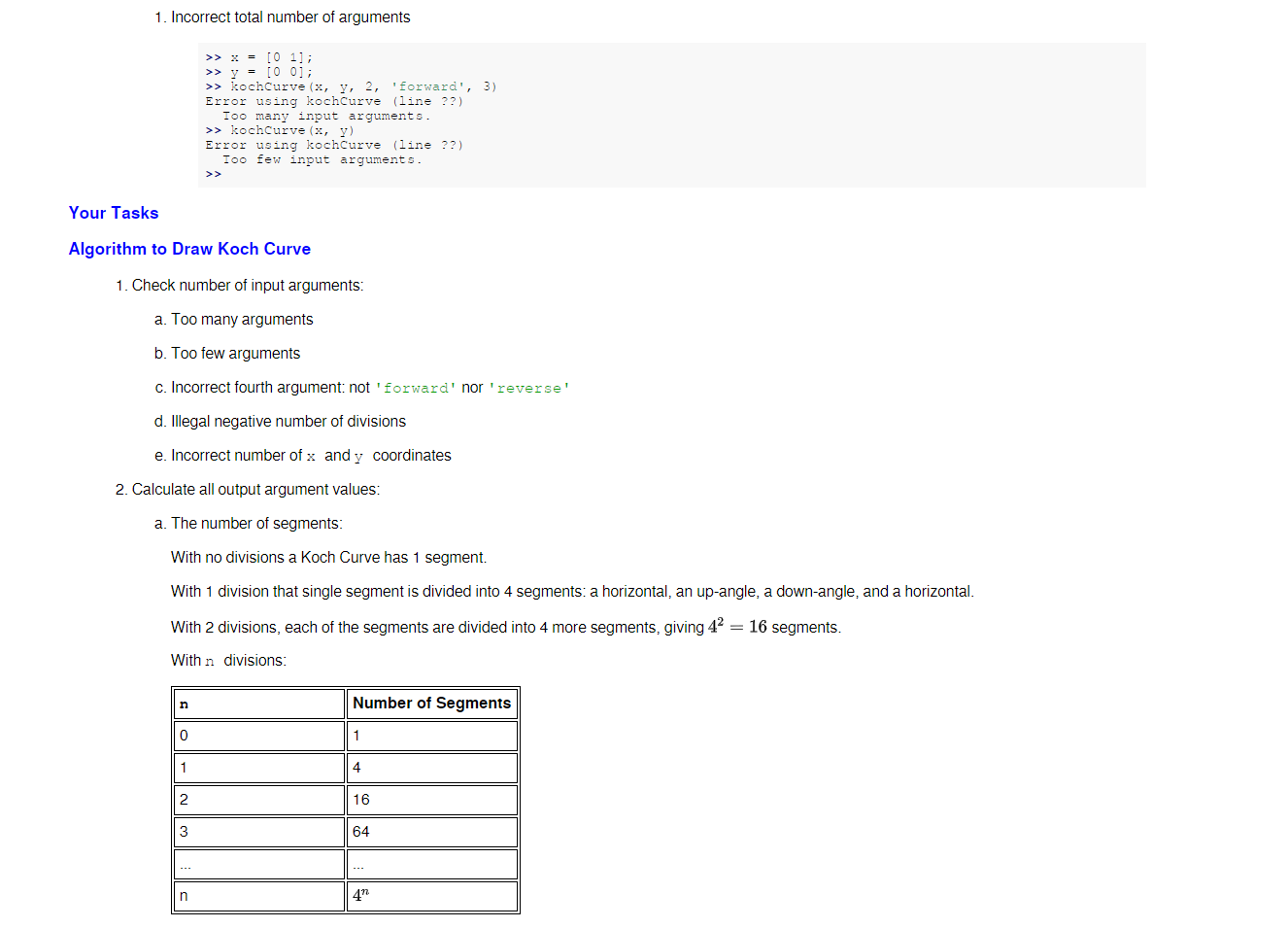Click 'Incorrect number of x and y coordinates' item
Viewport: 1288px width, 928px height.
311,456
